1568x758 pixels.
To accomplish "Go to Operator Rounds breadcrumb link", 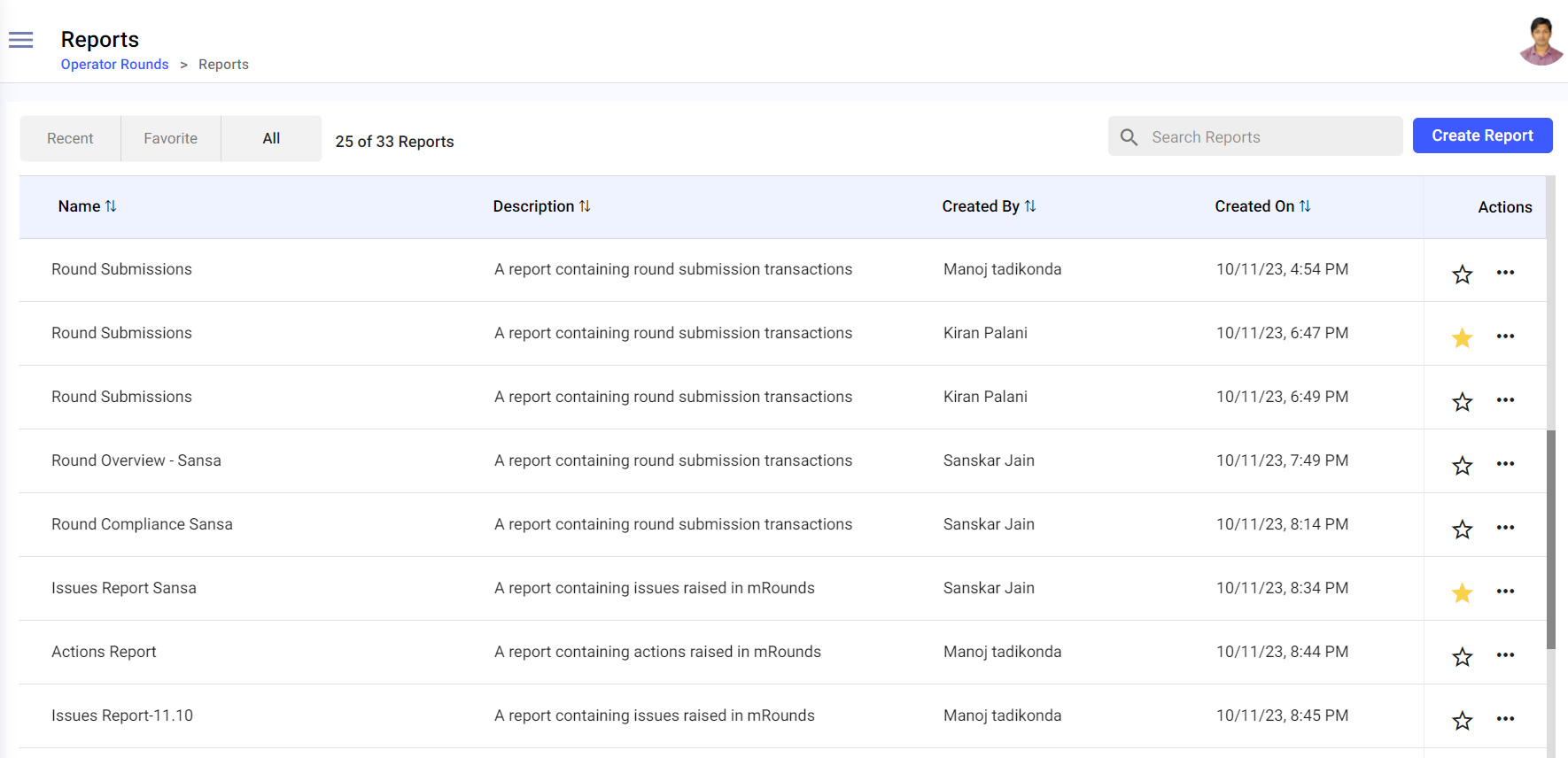I will tap(114, 65).
